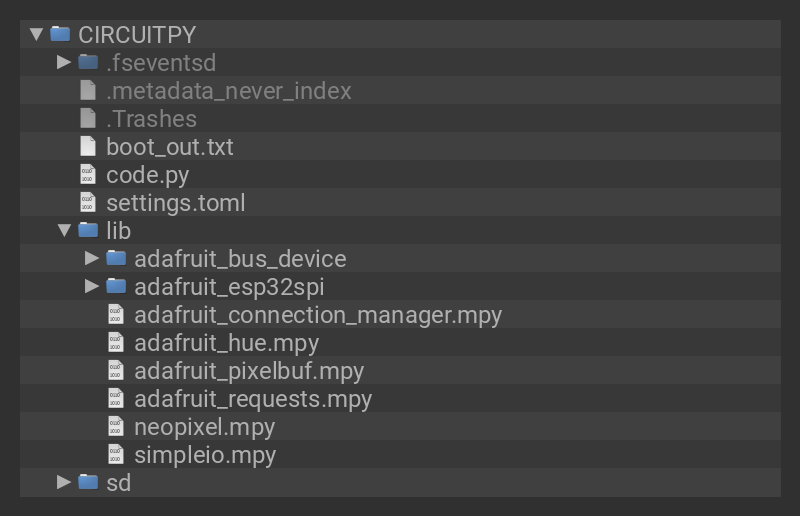The width and height of the screenshot is (800, 516).
Task: Select the hidden .Trashes item
Action: tap(151, 119)
